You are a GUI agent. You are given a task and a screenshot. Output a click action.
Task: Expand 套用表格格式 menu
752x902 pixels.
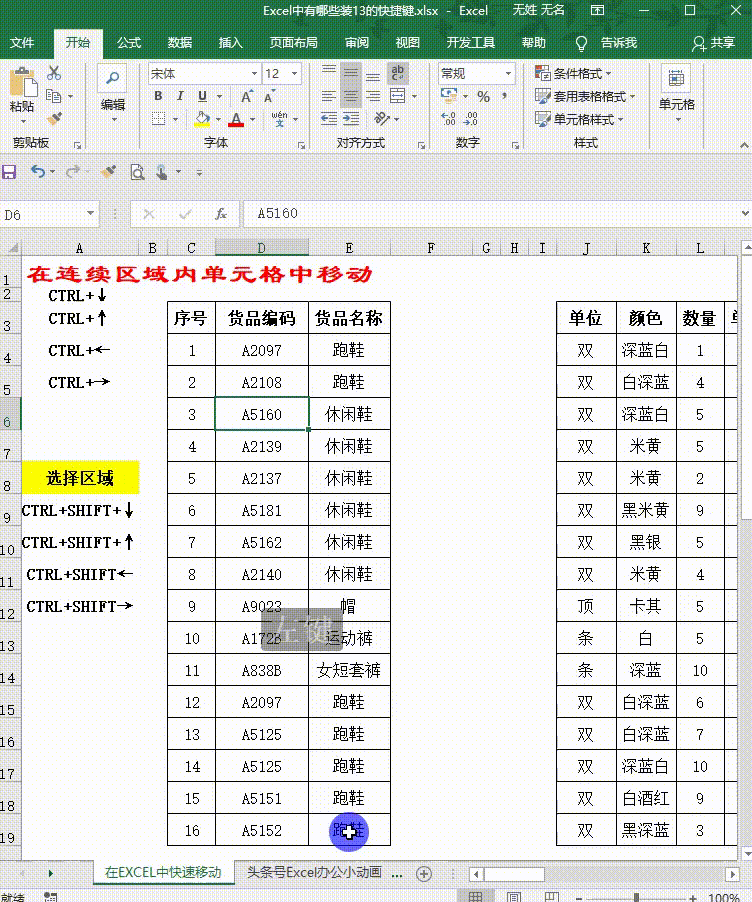pyautogui.click(x=585, y=96)
